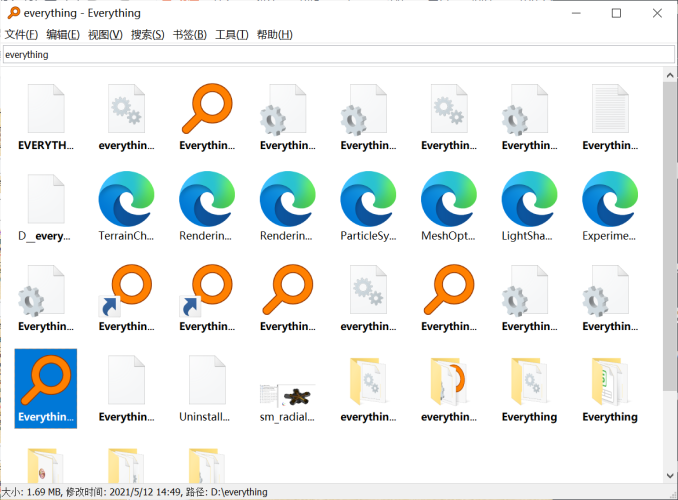Select the EVERYTH... blank file

point(46,117)
